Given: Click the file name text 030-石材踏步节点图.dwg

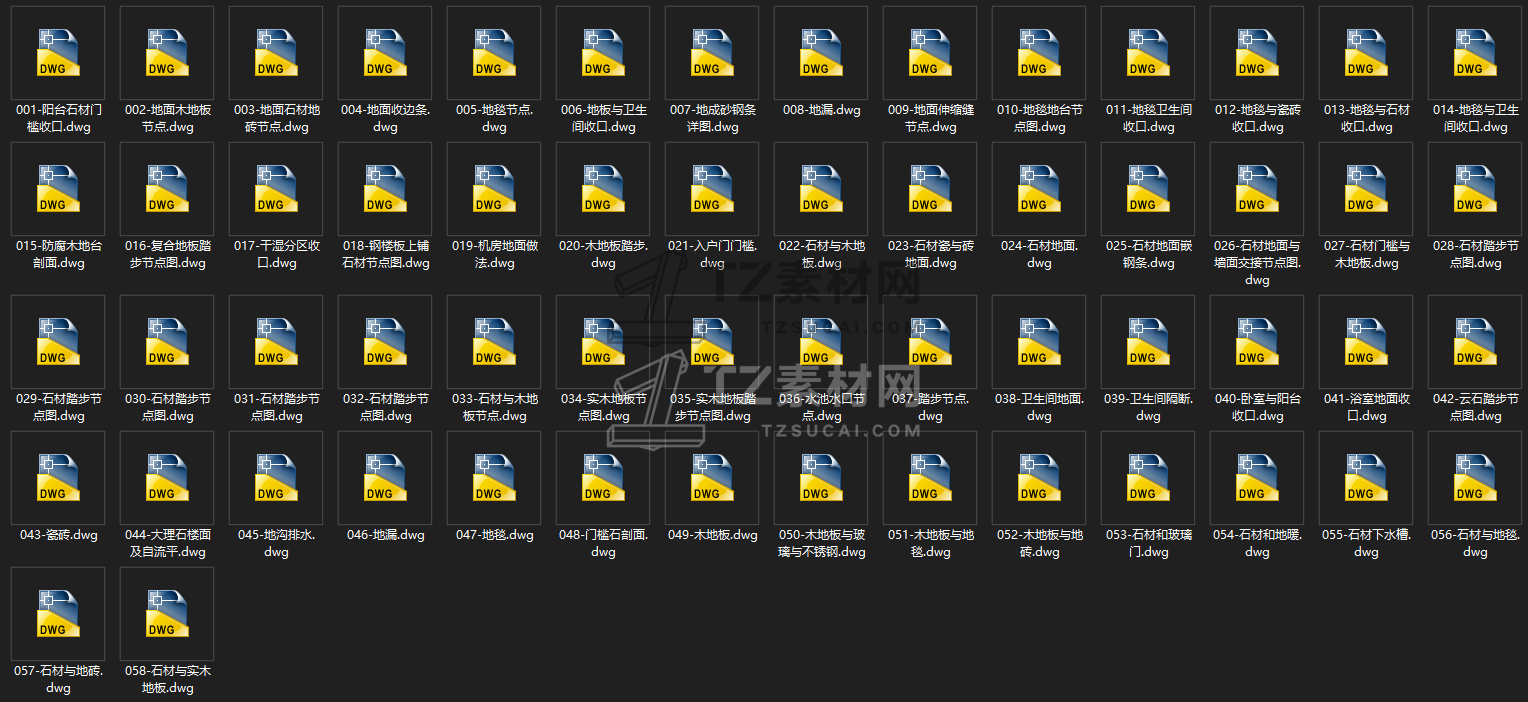Looking at the screenshot, I should 167,407.
